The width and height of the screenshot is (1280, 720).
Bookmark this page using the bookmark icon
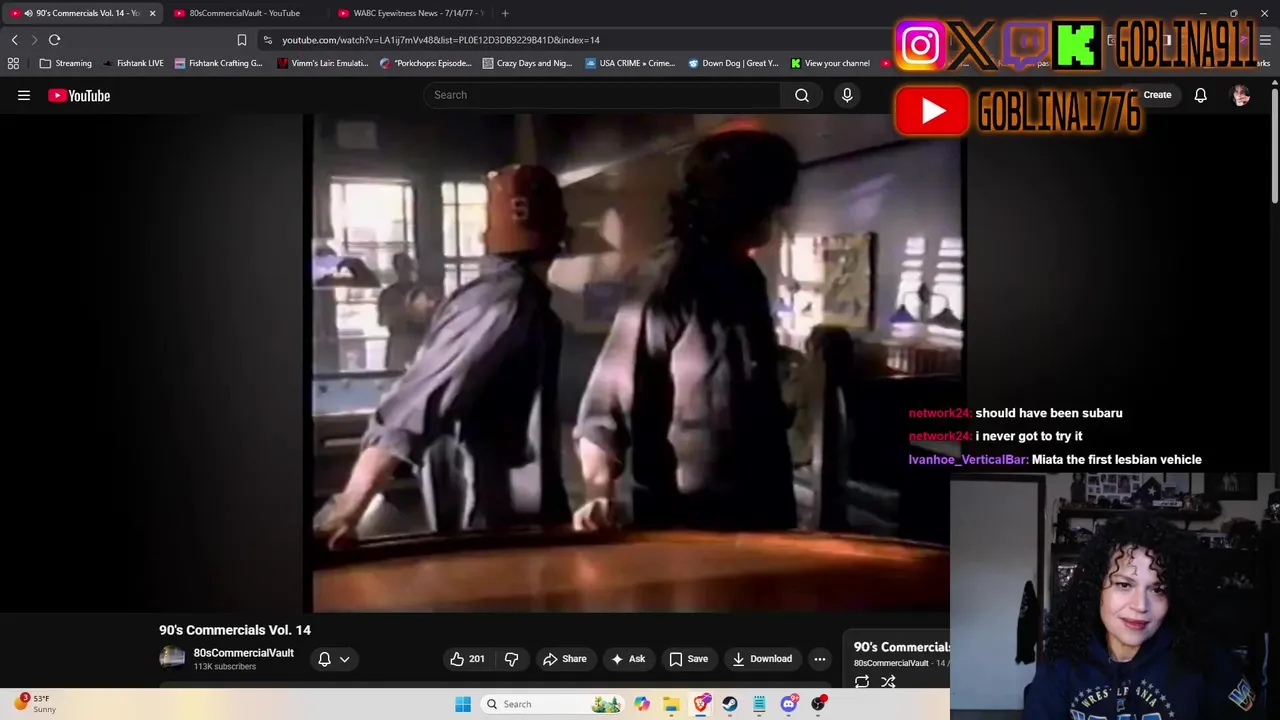point(241,40)
